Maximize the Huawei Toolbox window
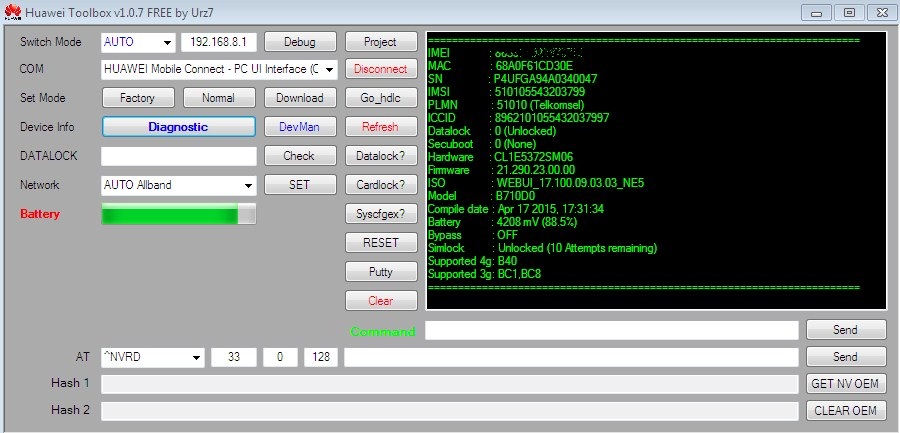900x433 pixels. pos(849,12)
